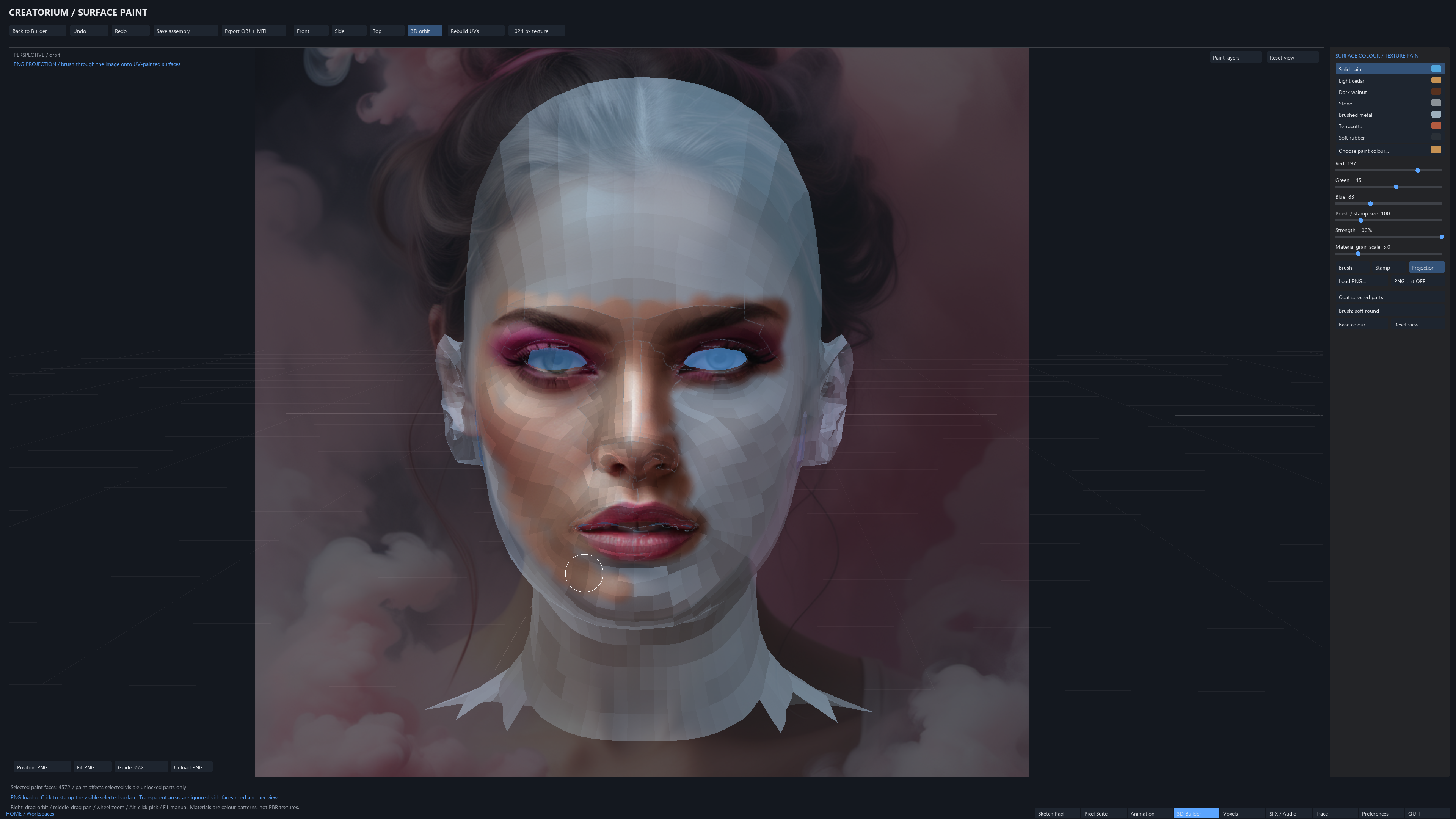Open Pixel Suite workspace
This screenshot has width=1456, height=819.
(1103, 813)
